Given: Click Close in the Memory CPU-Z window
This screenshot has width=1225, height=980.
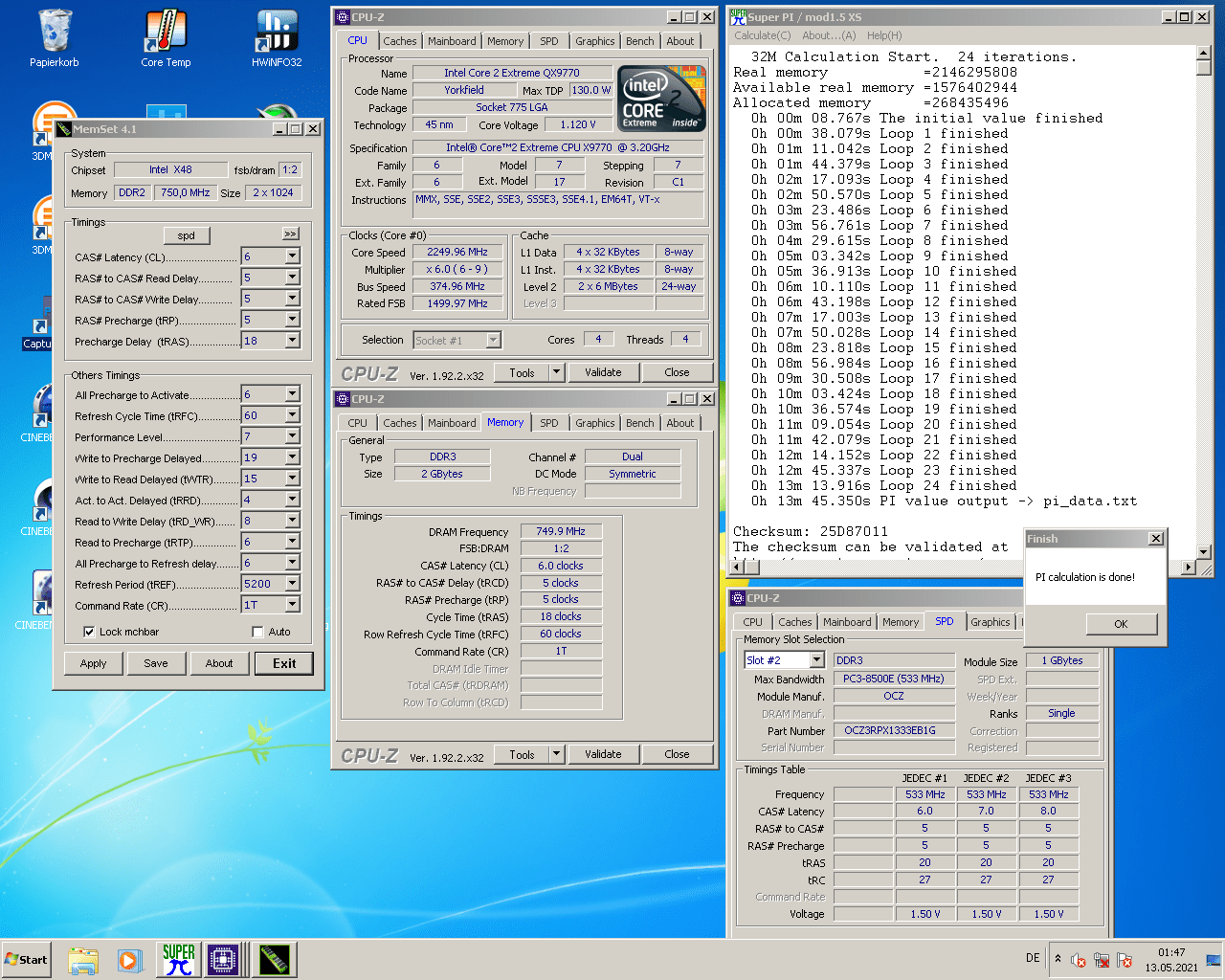Looking at the screenshot, I should (677, 754).
